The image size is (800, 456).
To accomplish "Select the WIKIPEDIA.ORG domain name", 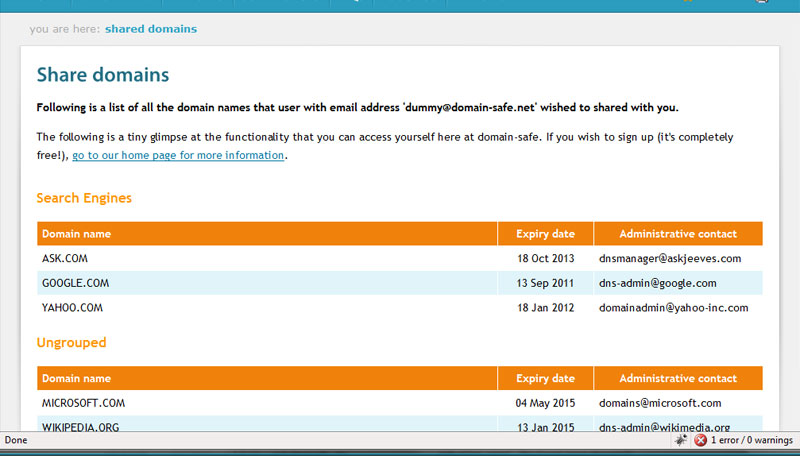I will [x=82, y=427].
